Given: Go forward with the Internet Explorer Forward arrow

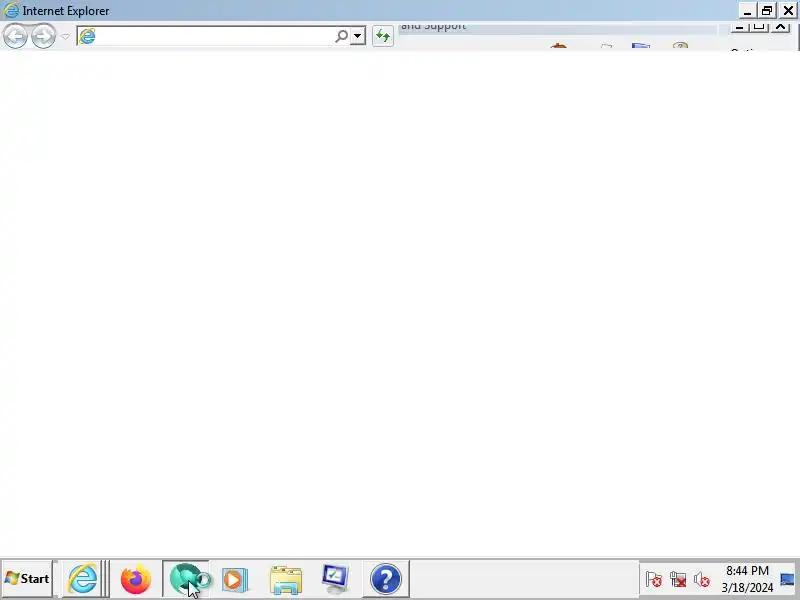Looking at the screenshot, I should point(43,36).
